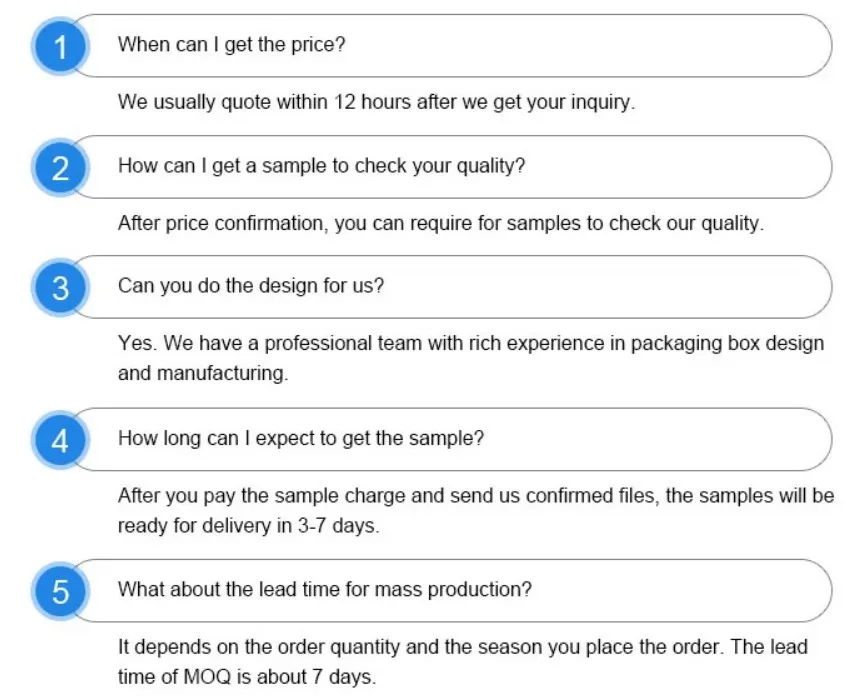Click "After you pay the sample charge" line

point(475,496)
